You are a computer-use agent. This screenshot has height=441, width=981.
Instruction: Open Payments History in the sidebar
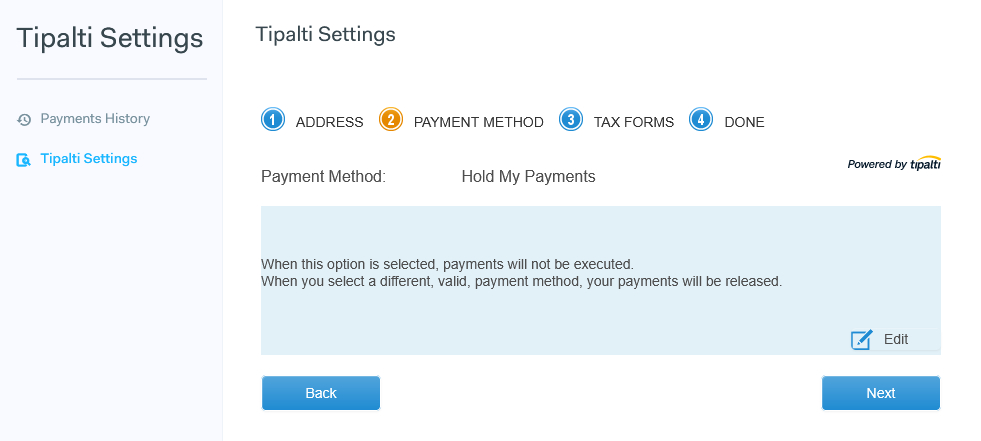pyautogui.click(x=95, y=119)
